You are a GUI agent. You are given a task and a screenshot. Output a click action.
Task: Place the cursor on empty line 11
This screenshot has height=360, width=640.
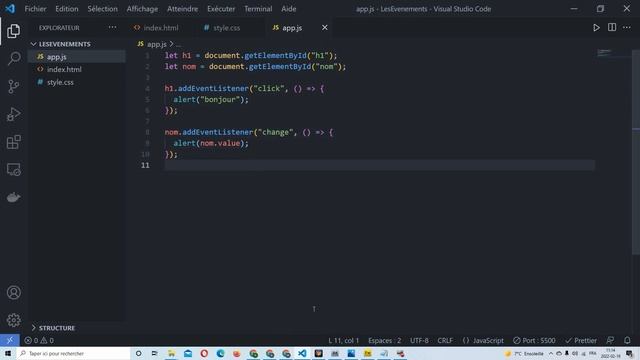tap(380, 165)
